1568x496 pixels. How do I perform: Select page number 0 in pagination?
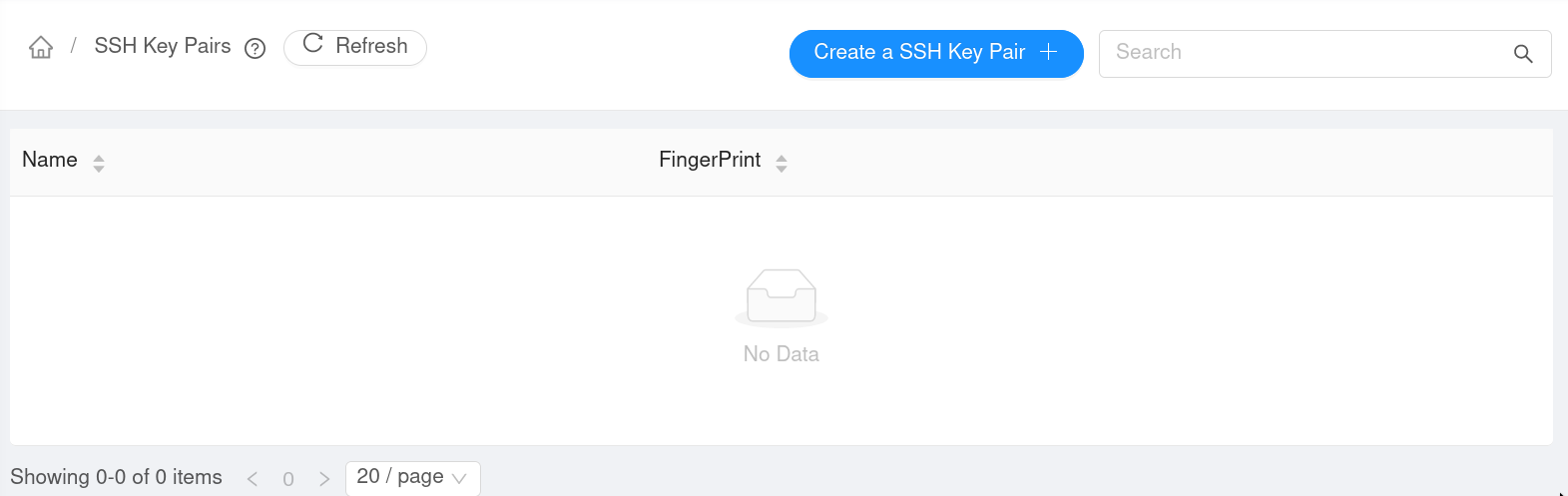[x=288, y=479]
